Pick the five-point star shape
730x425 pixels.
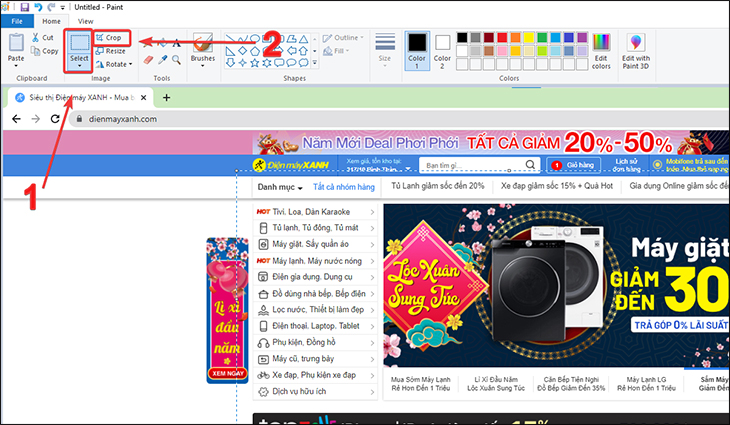pyautogui.click(x=255, y=63)
